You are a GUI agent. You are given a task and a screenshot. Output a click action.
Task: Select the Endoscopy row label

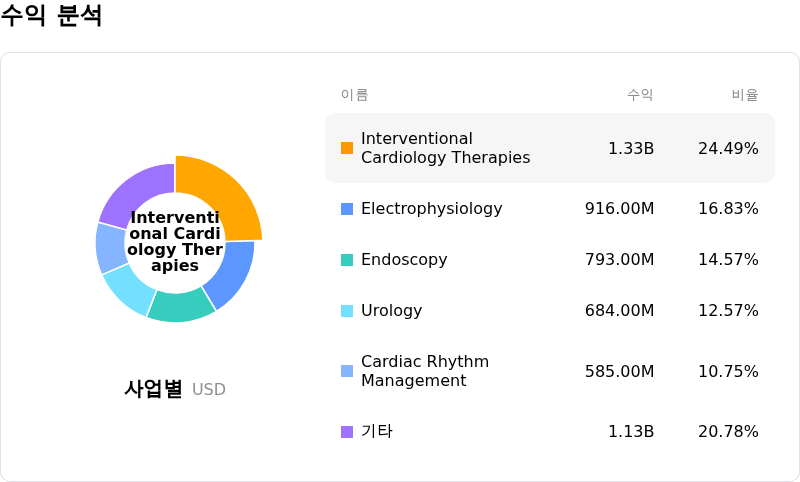point(404,260)
